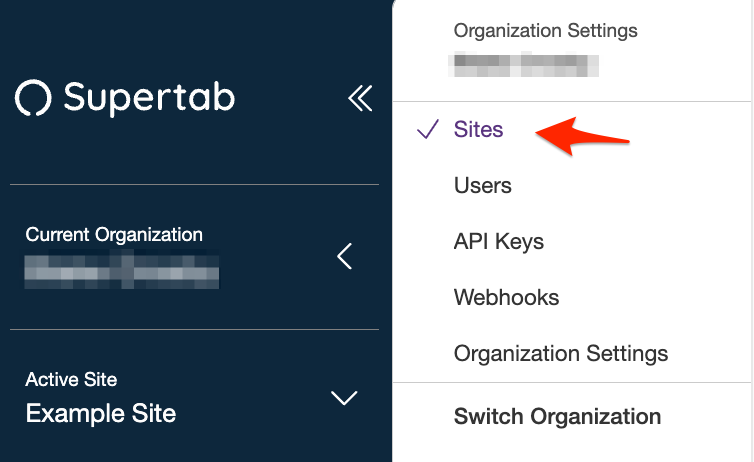The width and height of the screenshot is (754, 462).
Task: Click the Organization Settings header at menu top
Action: 545,31
